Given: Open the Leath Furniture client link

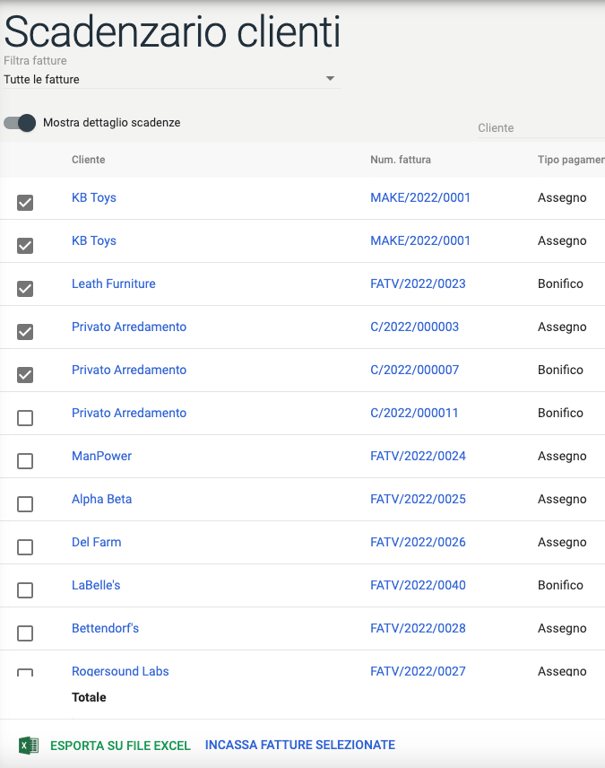Looking at the screenshot, I should [113, 284].
